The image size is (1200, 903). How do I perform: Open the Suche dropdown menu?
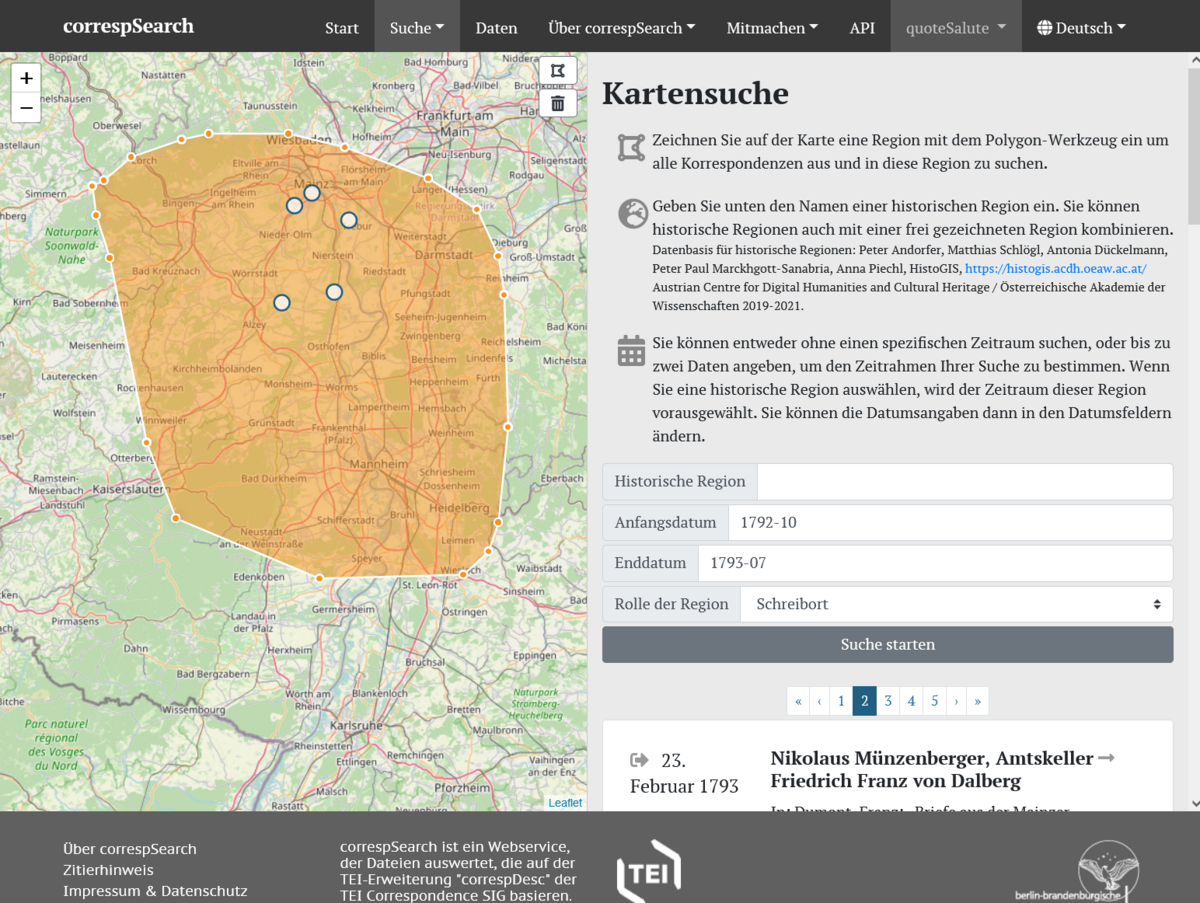417,27
